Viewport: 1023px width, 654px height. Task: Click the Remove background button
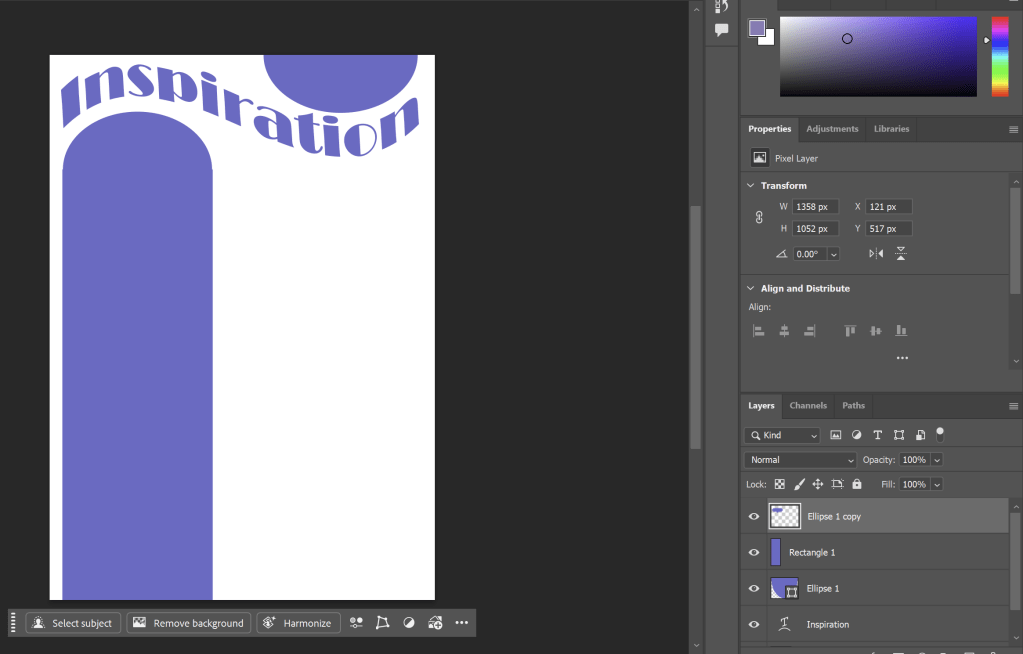[x=188, y=623]
